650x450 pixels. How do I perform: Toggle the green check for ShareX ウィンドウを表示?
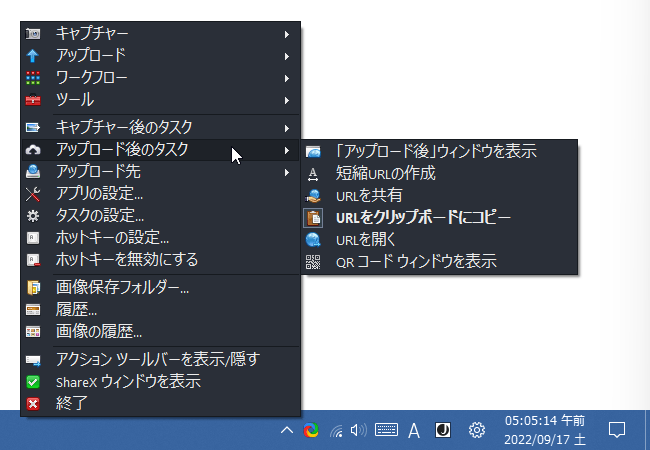(33, 382)
